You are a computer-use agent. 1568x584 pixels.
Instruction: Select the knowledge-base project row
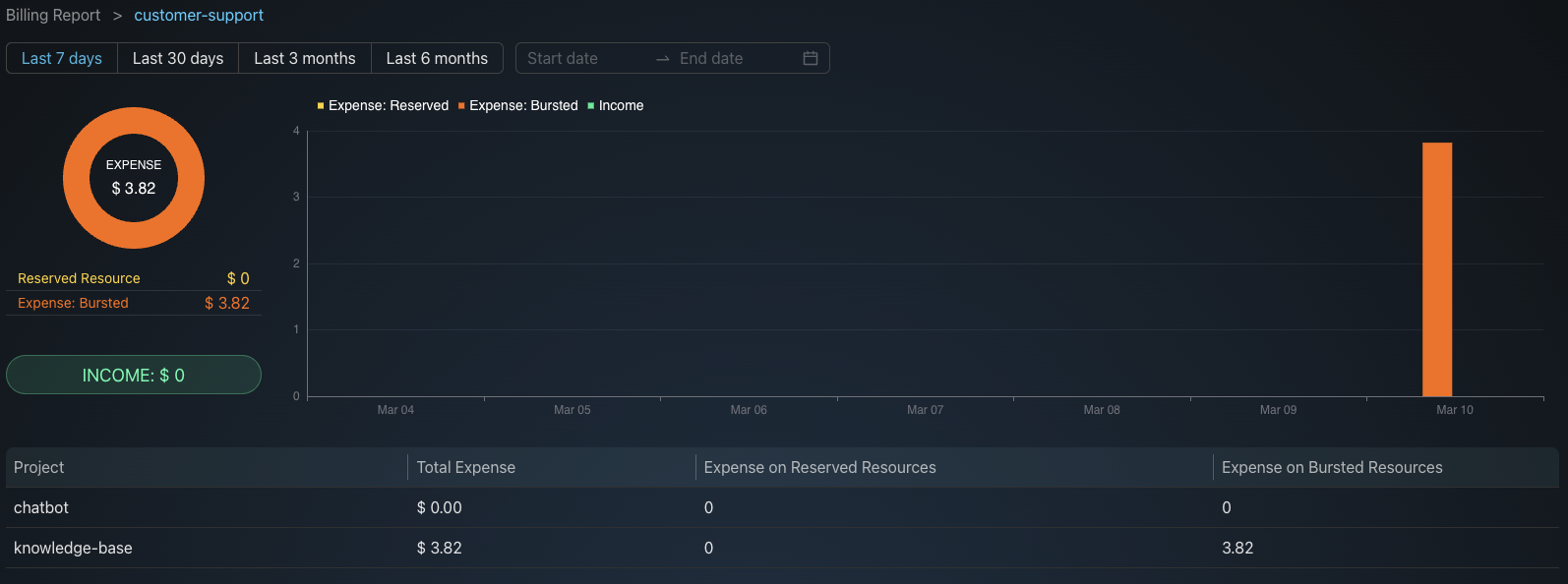click(73, 548)
